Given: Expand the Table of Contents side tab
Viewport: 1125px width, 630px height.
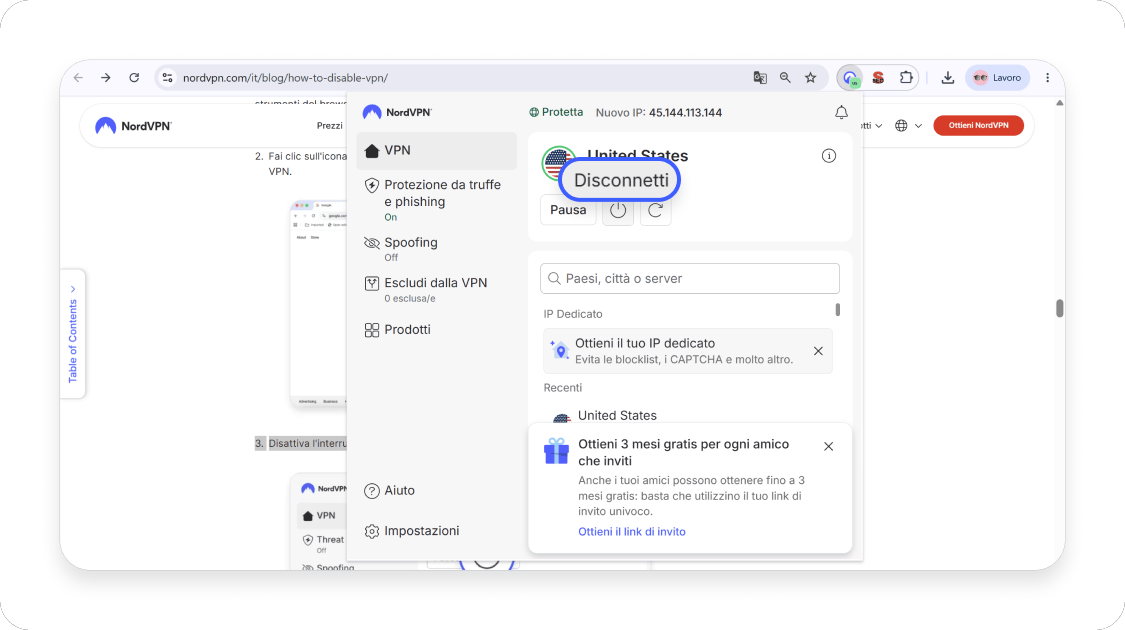Looking at the screenshot, I should pos(72,334).
